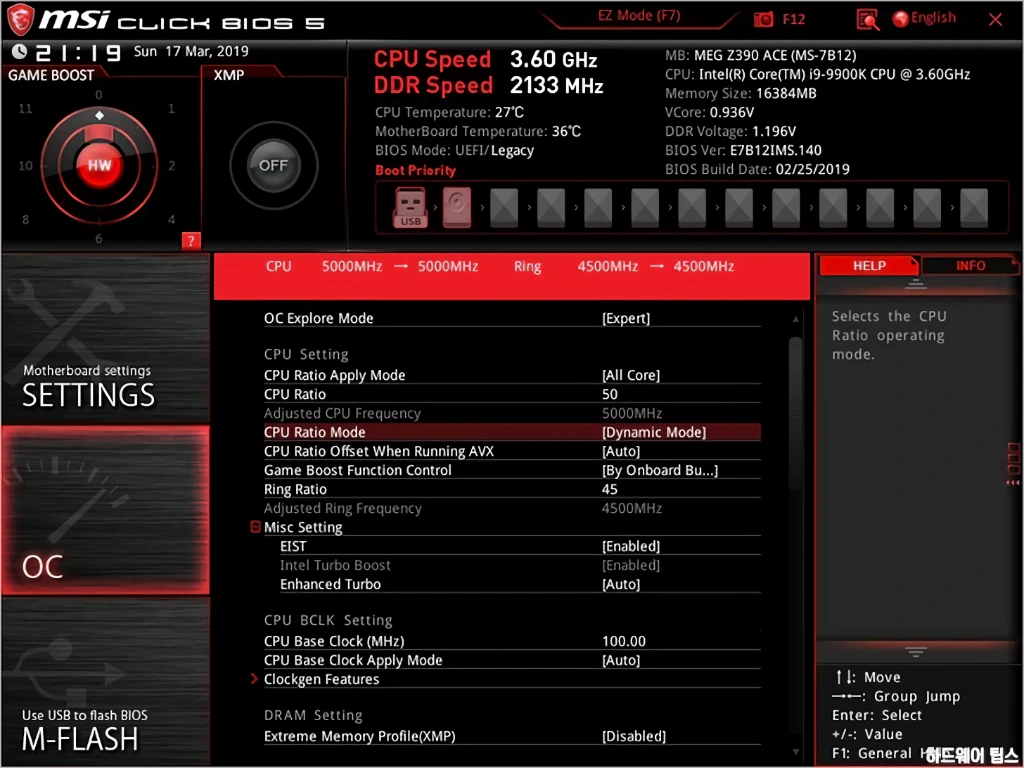The width and height of the screenshot is (1024, 768).
Task: Click the last boot priority slot icon
Action: point(974,208)
